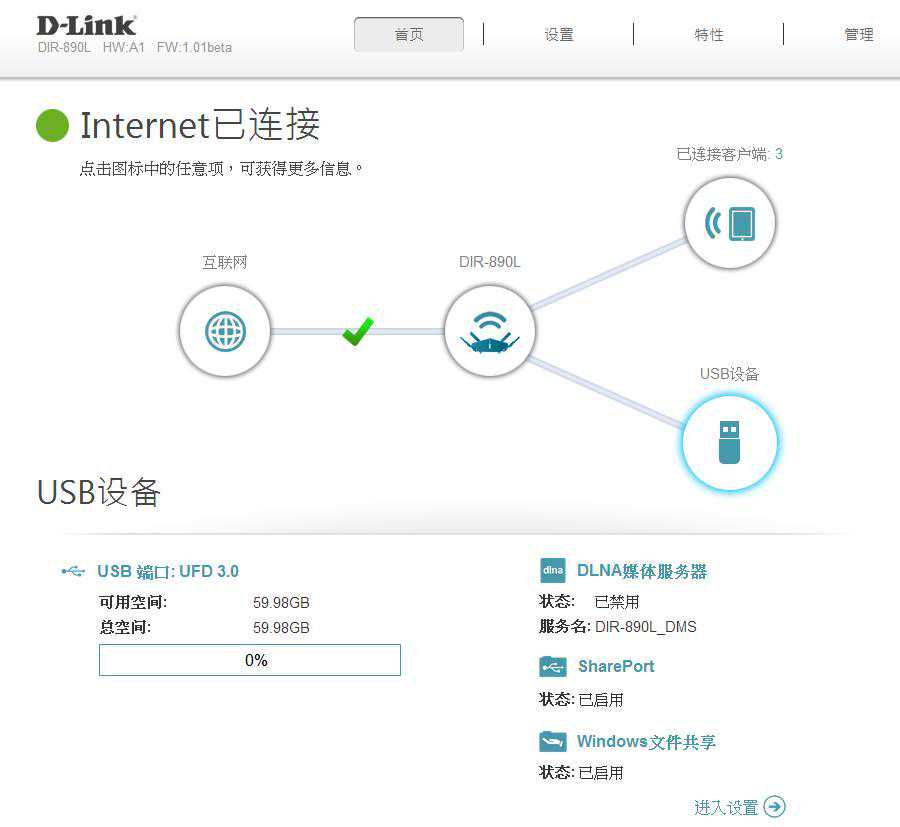
Task: Click the 0% USB usage bar
Action: 250,660
